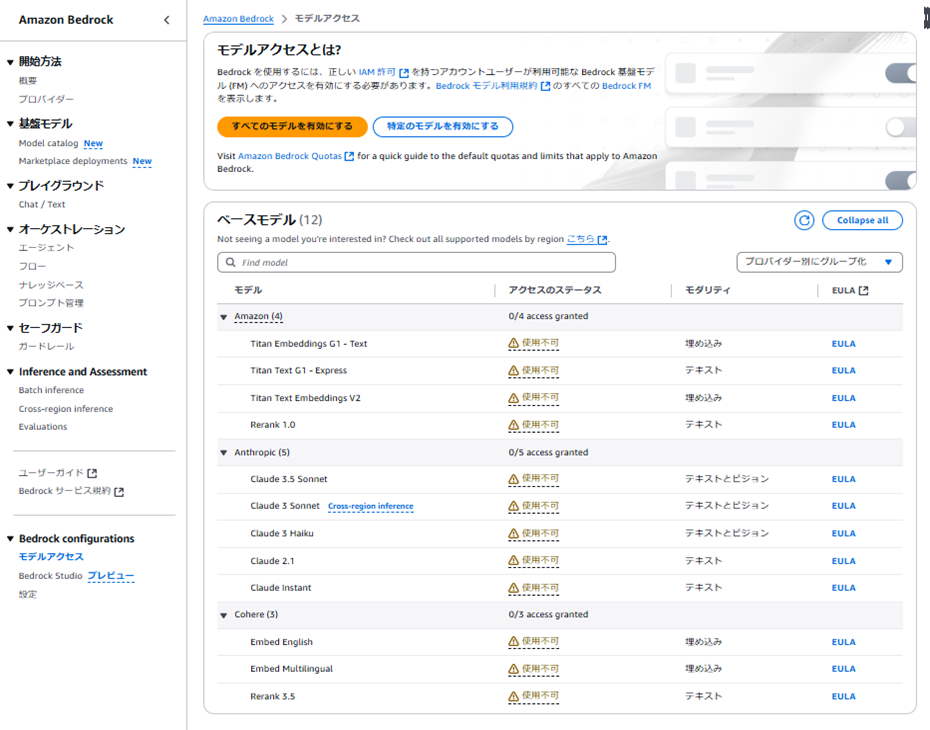Open Model catalog in the sidebar

tap(48, 143)
